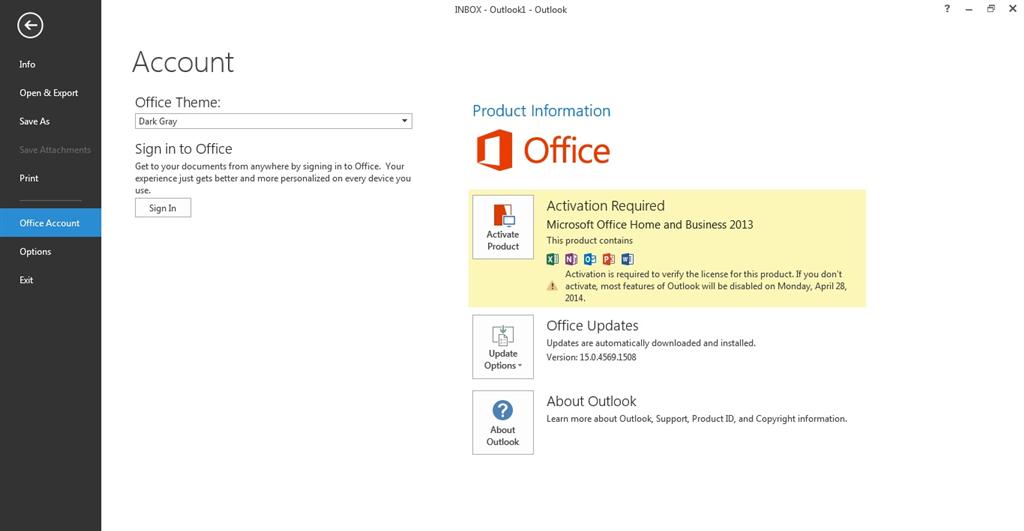Click greyed Save Attachments entry
Image resolution: width=1024 pixels, height=531 pixels.
55,150
